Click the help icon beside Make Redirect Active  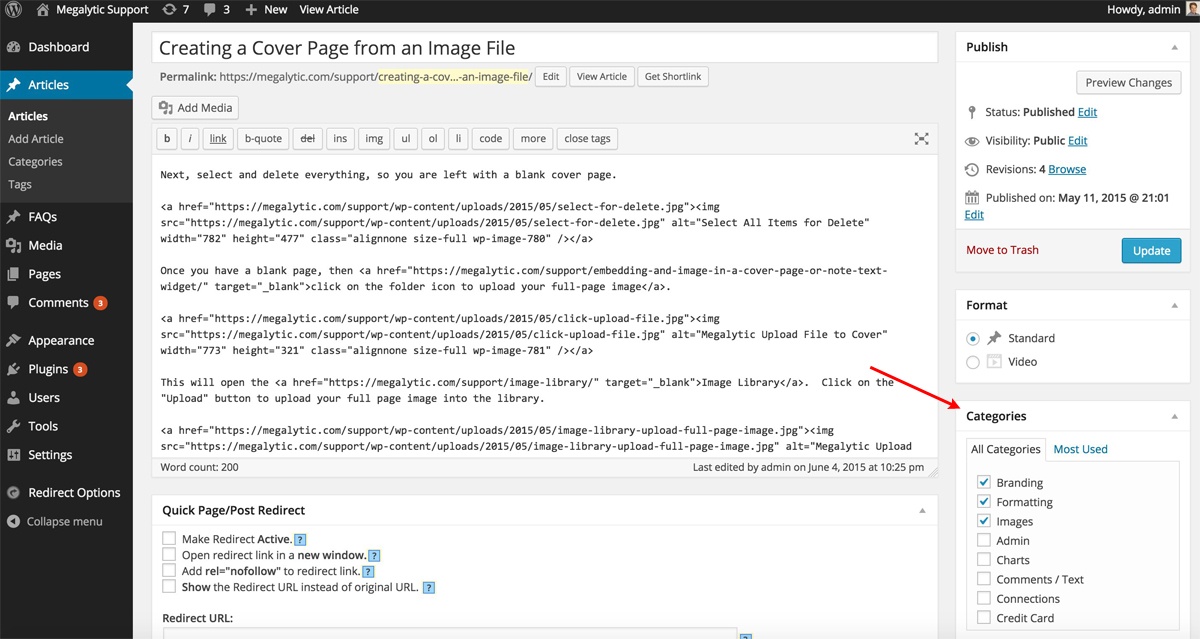click(300, 540)
